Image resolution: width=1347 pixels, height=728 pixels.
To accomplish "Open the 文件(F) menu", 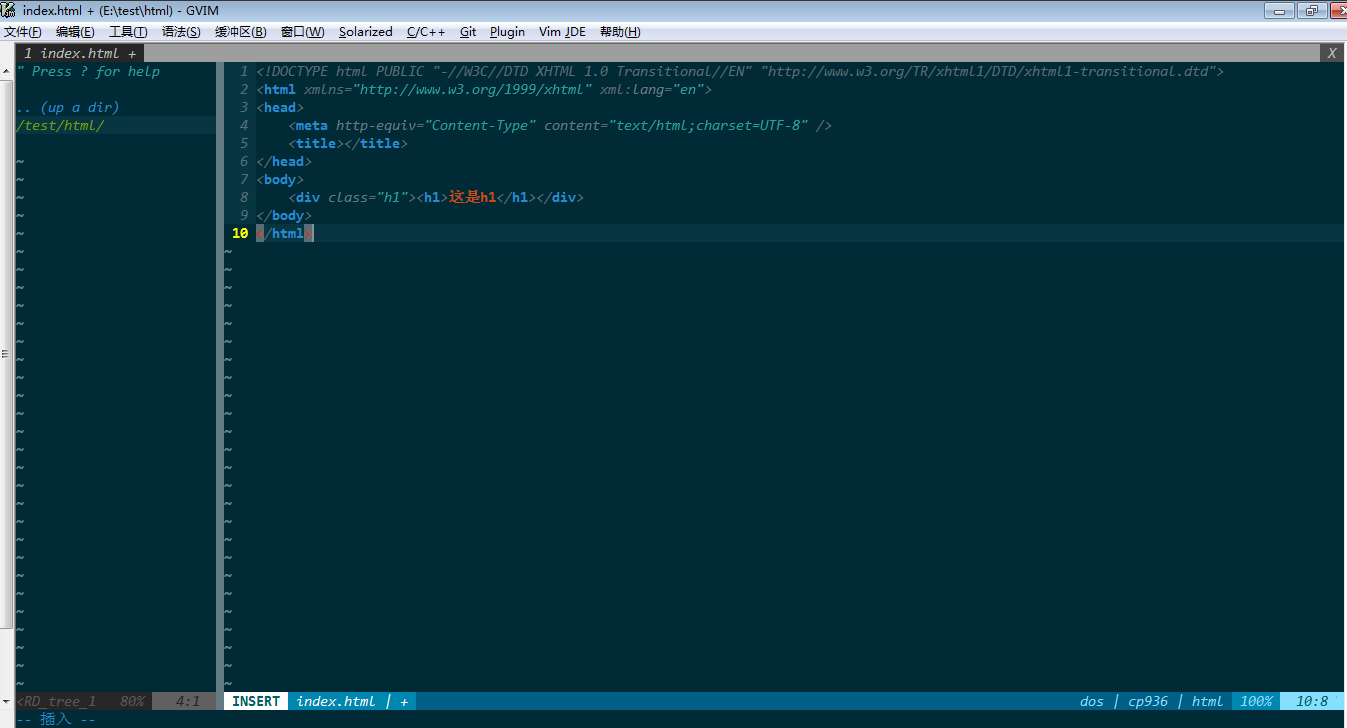I will pyautogui.click(x=22, y=32).
